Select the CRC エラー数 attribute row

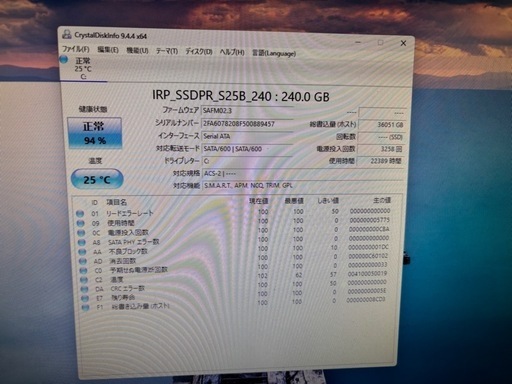(234, 286)
